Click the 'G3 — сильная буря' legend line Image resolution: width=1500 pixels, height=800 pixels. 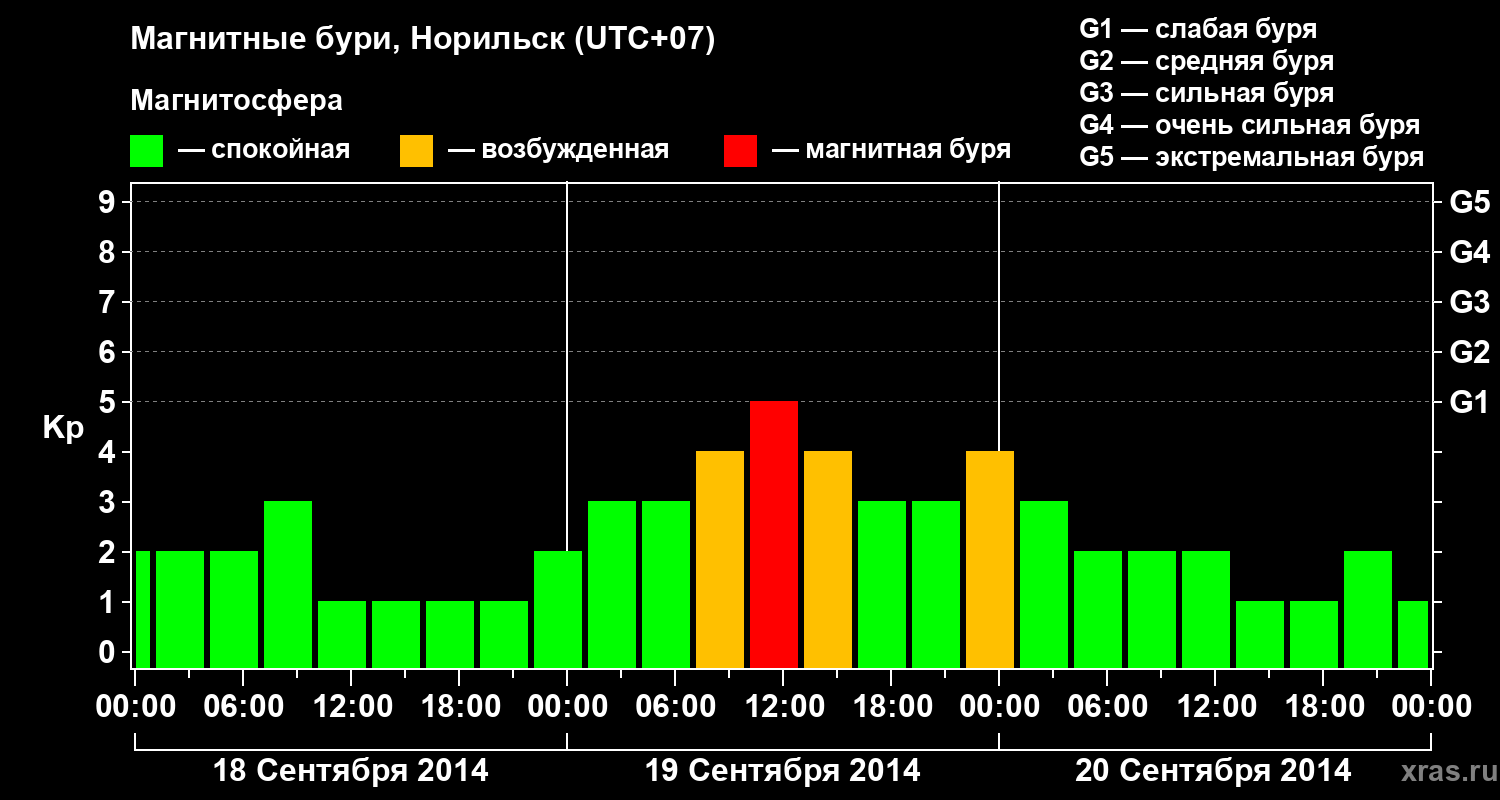(1206, 93)
